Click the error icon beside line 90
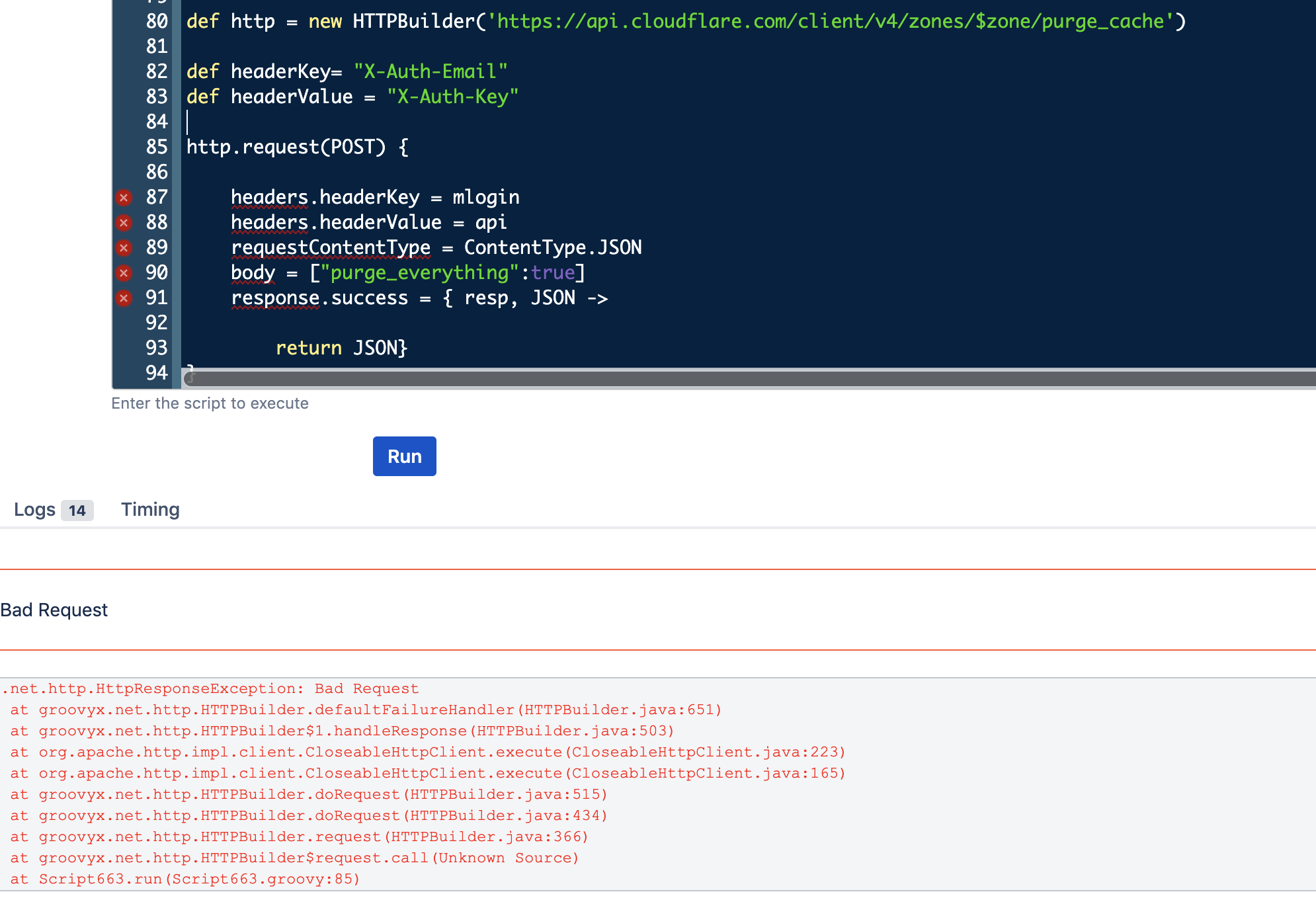Screen dimensions: 1316x898 124,272
